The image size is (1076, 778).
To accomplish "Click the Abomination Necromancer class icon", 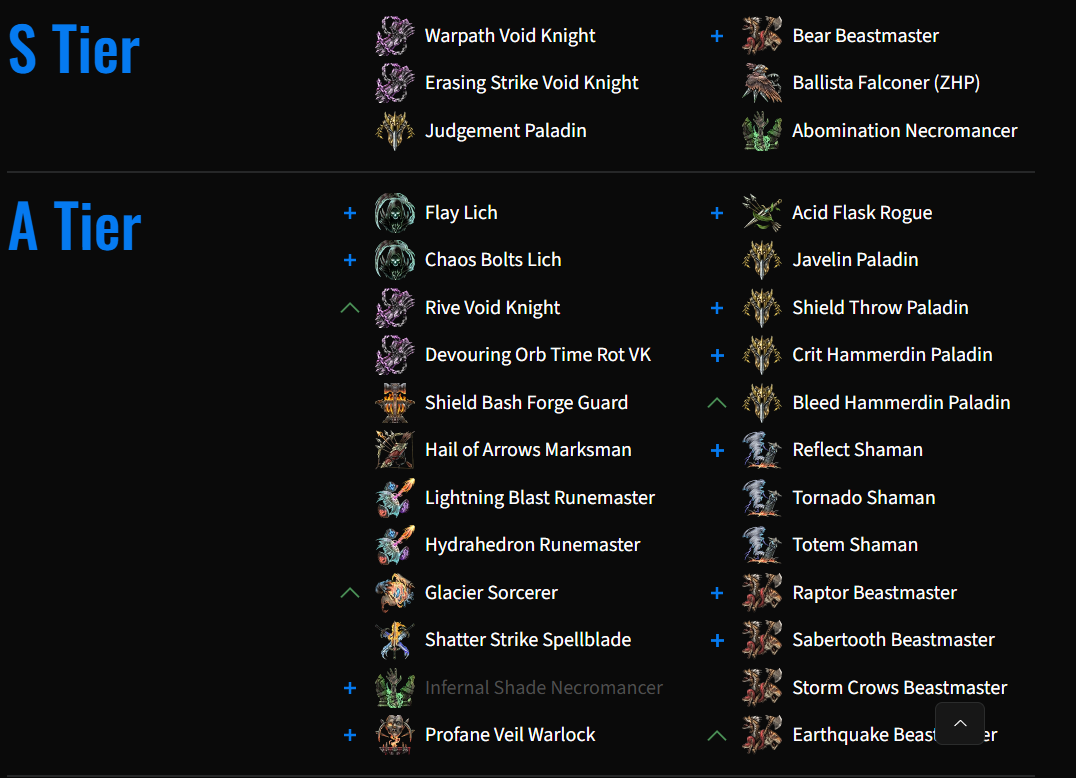I will 762,130.
